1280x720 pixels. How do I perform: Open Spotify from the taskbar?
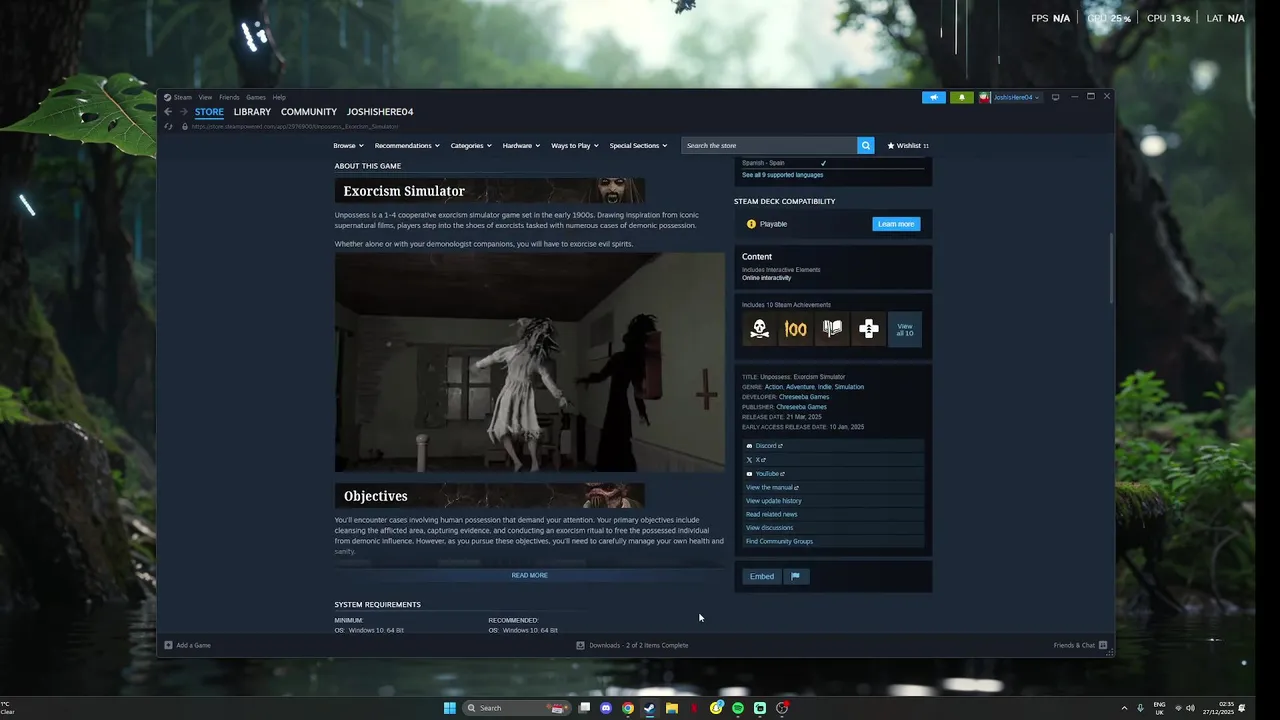(738, 708)
